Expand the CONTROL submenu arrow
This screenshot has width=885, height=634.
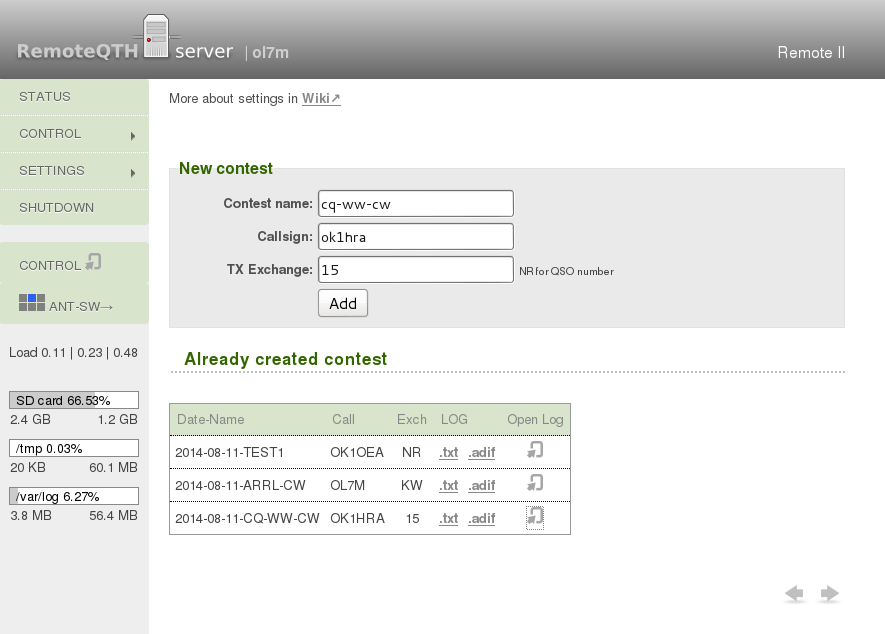133,136
